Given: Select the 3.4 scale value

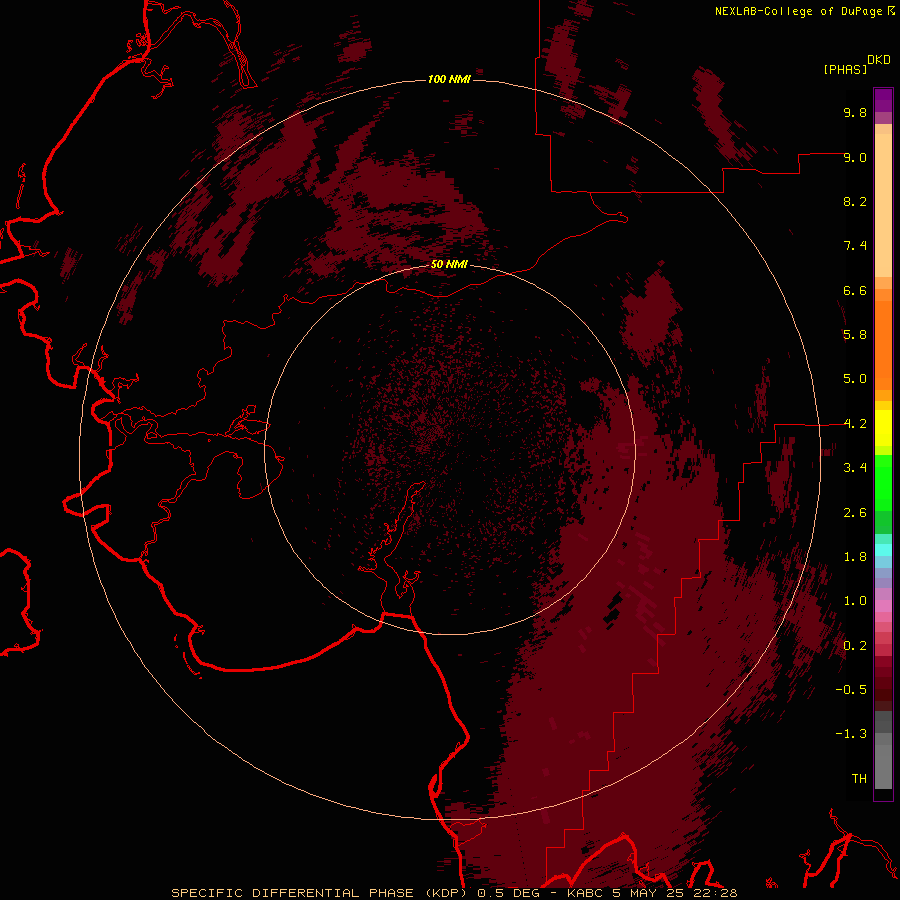Looking at the screenshot, I should (855, 468).
